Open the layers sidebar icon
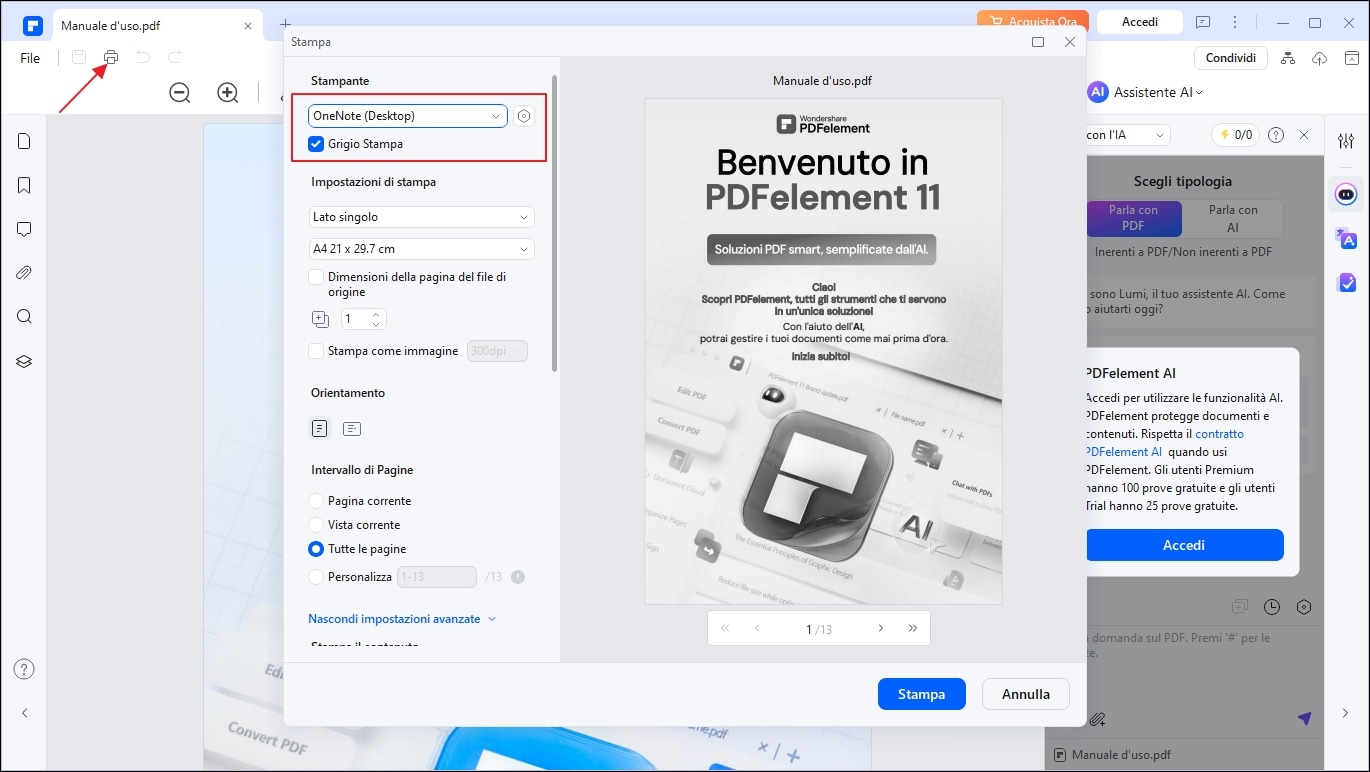The width and height of the screenshot is (1370, 772). point(25,361)
